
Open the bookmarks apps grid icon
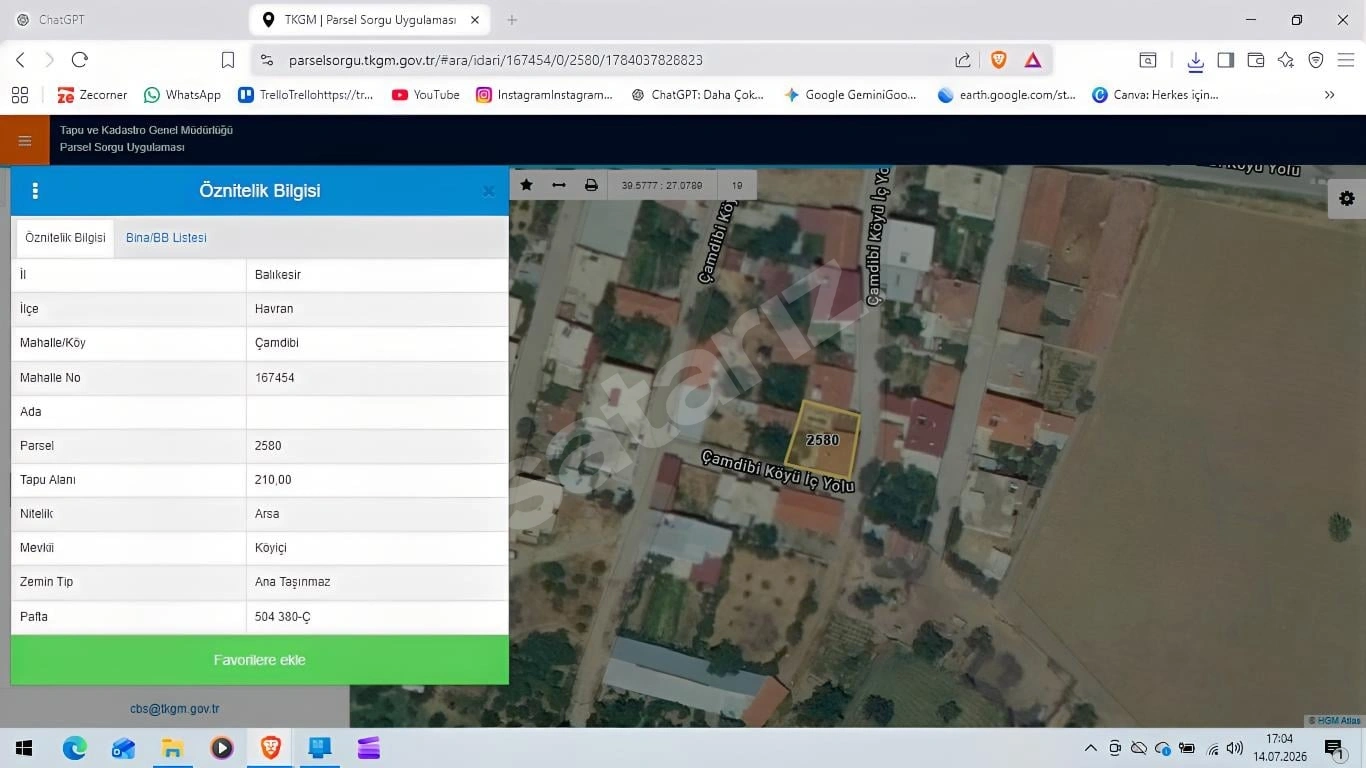click(x=20, y=95)
